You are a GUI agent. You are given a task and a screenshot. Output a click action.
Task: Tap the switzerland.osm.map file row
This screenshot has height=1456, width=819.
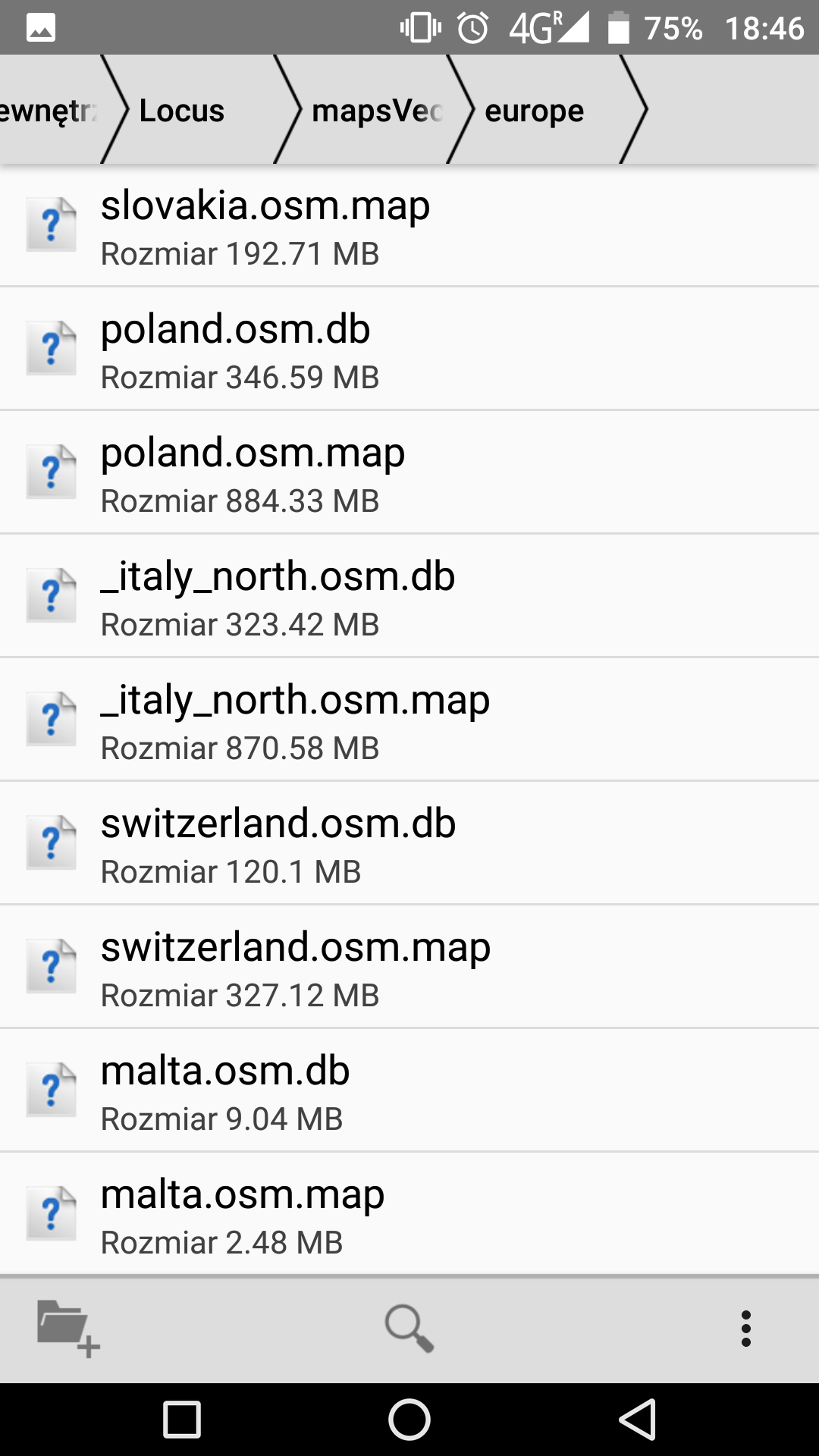pyautogui.click(x=409, y=967)
